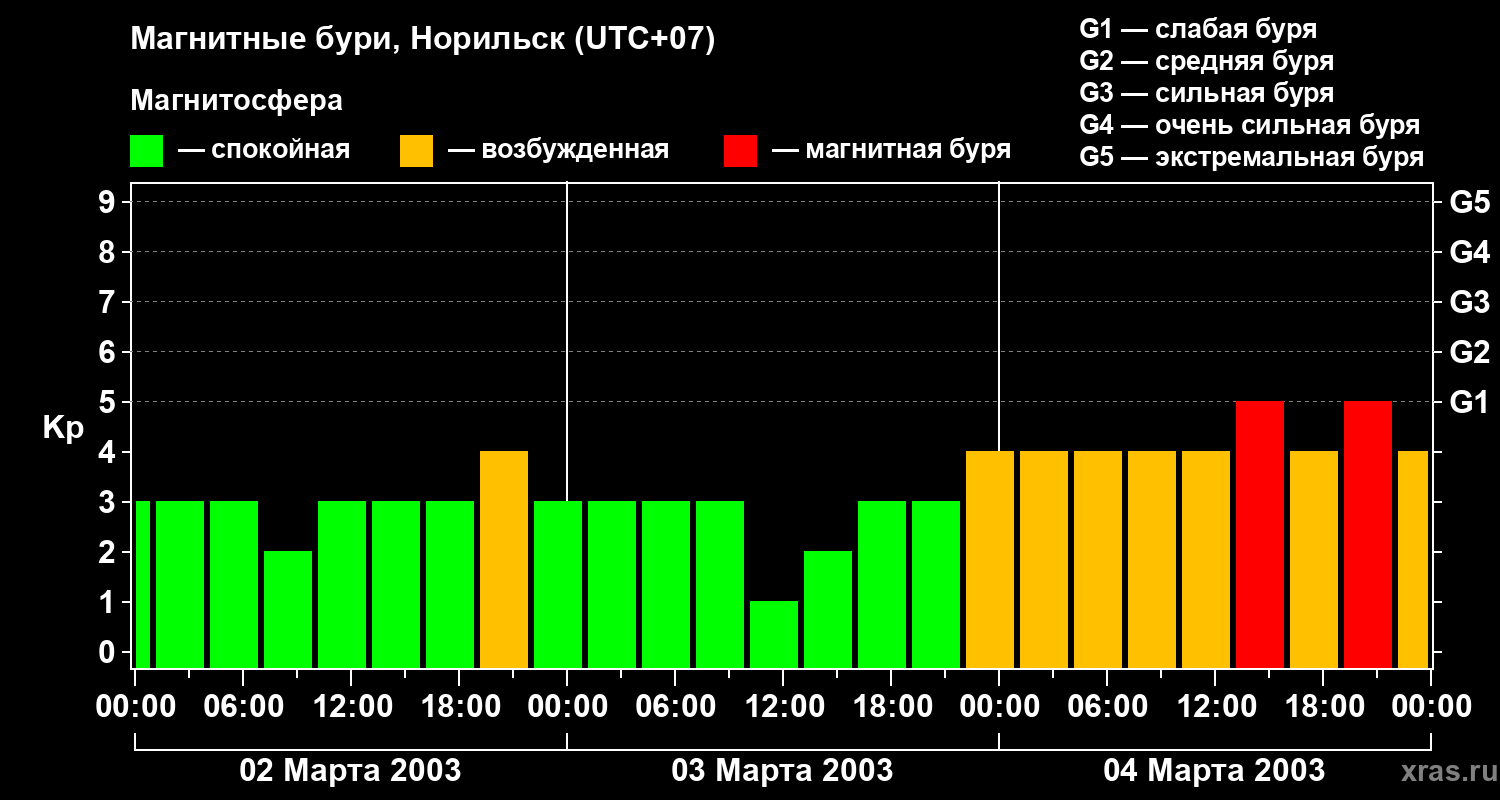Click the red 'магнитная буря' legend swatch
This screenshot has width=1500, height=800.
point(741,151)
